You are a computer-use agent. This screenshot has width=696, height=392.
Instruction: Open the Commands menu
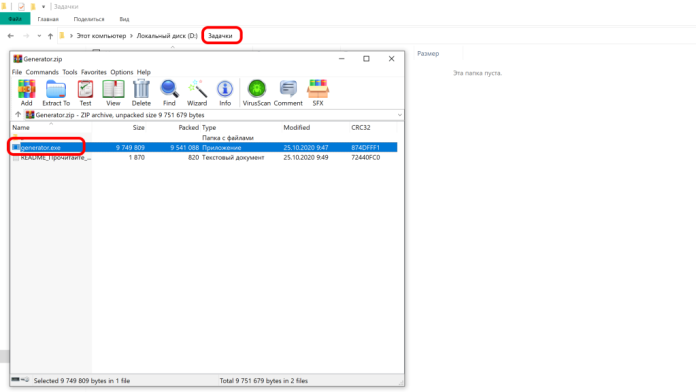click(x=42, y=72)
